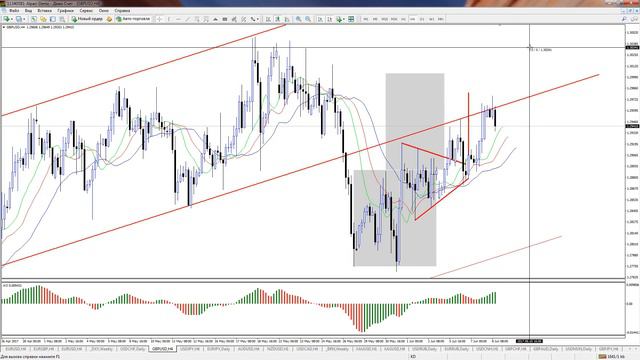Expand the Profiles dropdown arrow
The image size is (640, 360).
click(x=24, y=19)
